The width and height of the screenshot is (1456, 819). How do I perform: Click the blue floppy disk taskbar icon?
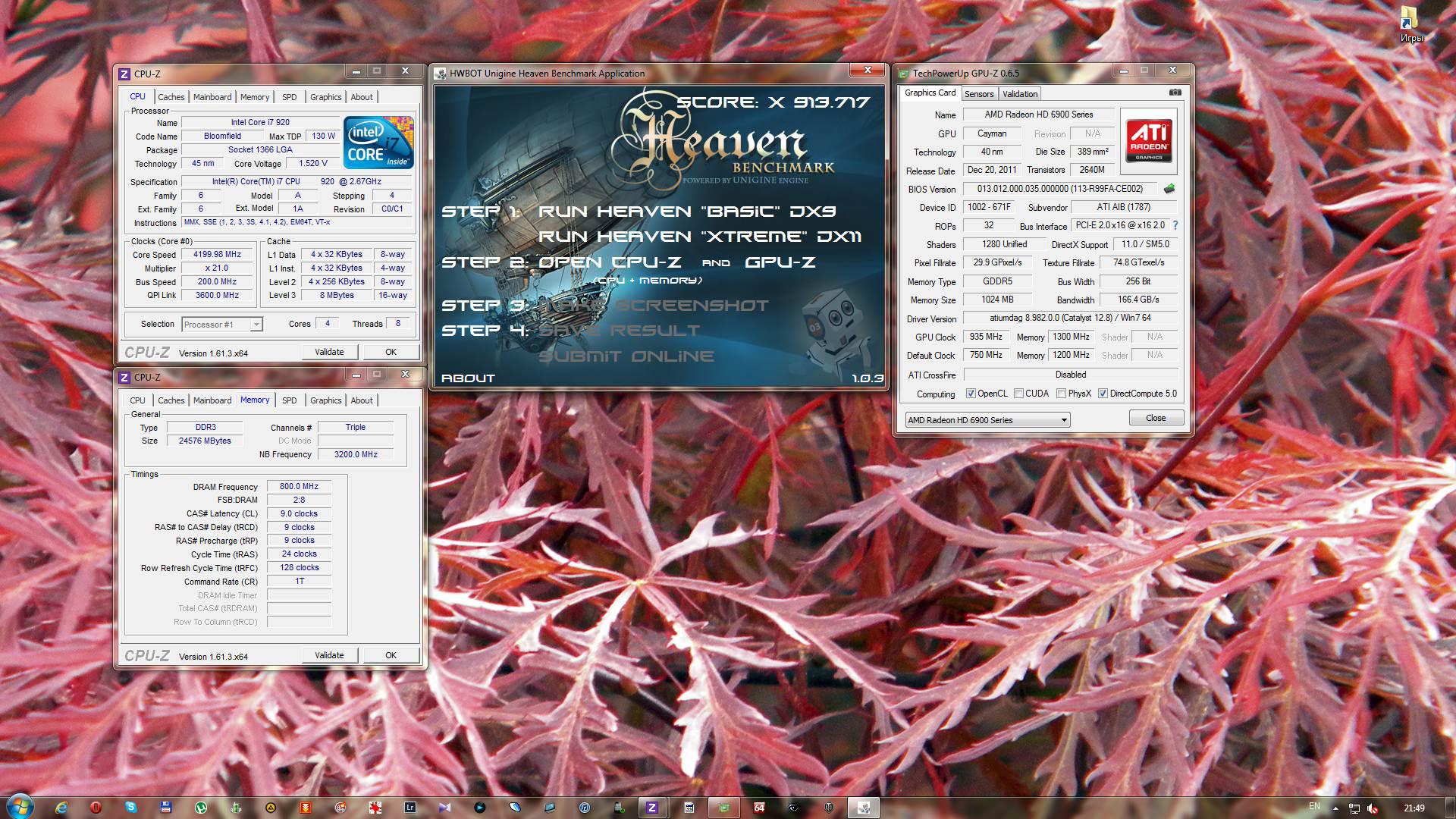point(166,808)
